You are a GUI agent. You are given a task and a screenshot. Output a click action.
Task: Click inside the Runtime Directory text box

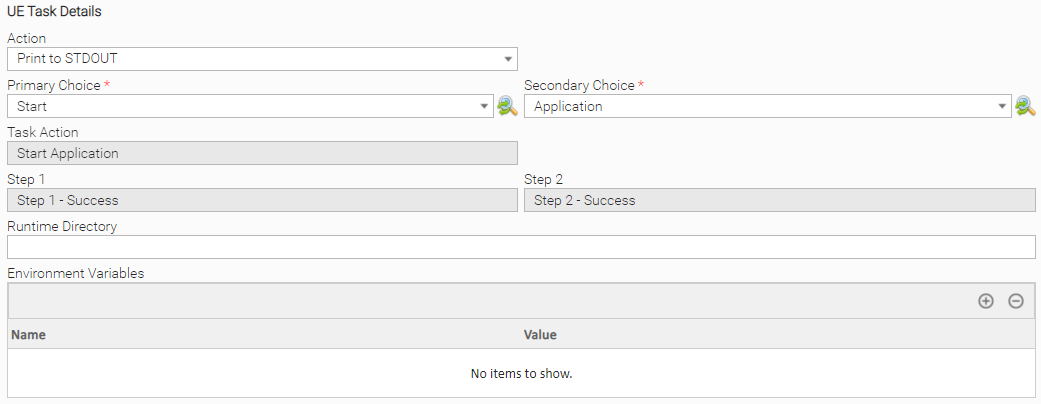[520, 247]
